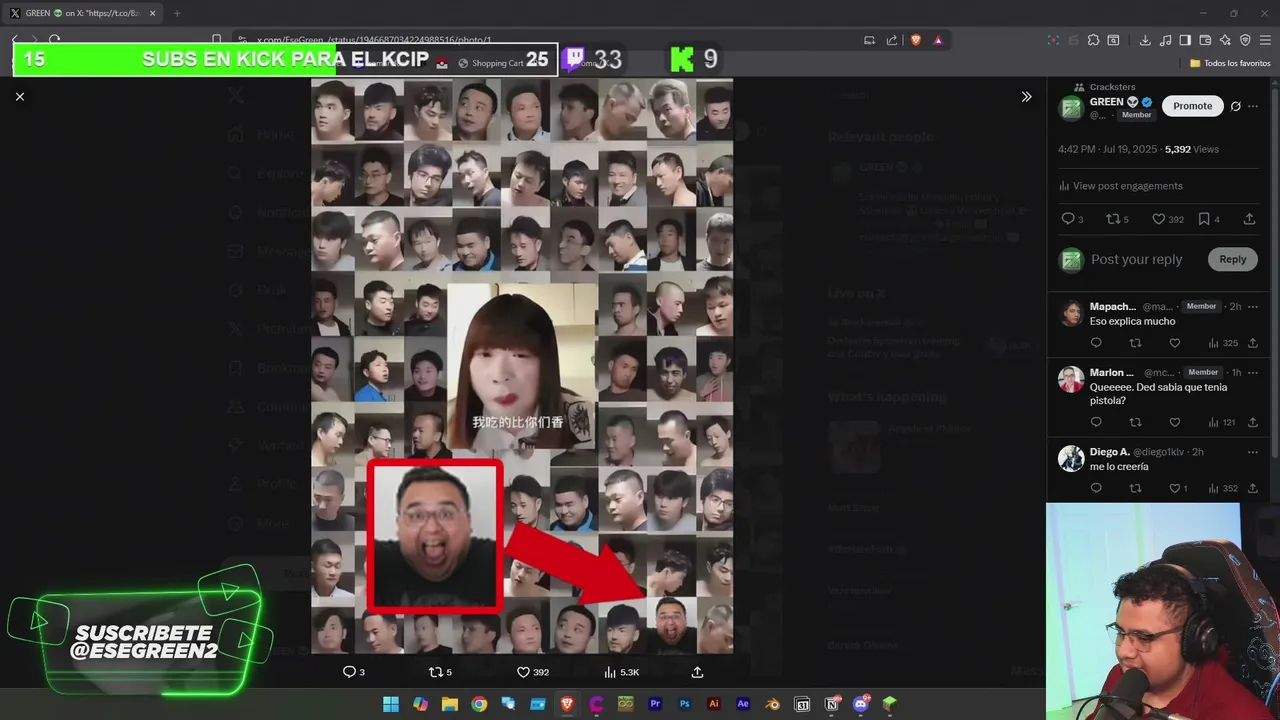
Task: Click the repost icon below the photo
Action: point(434,672)
